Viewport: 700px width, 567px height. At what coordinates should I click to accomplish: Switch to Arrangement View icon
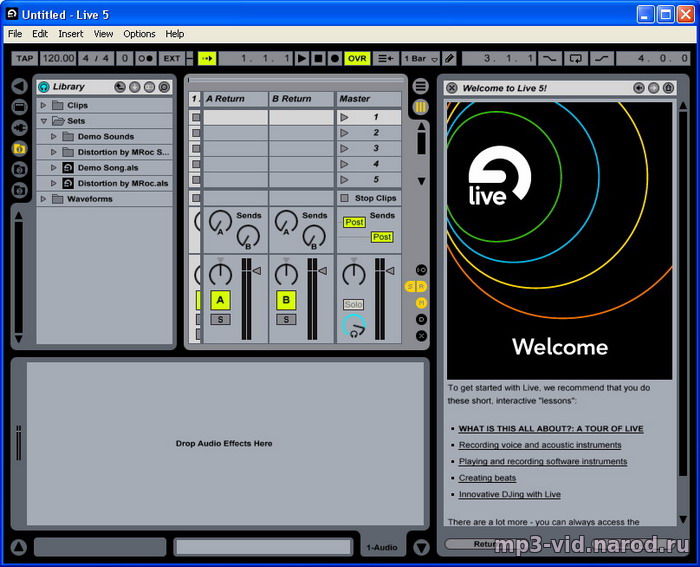(421, 86)
